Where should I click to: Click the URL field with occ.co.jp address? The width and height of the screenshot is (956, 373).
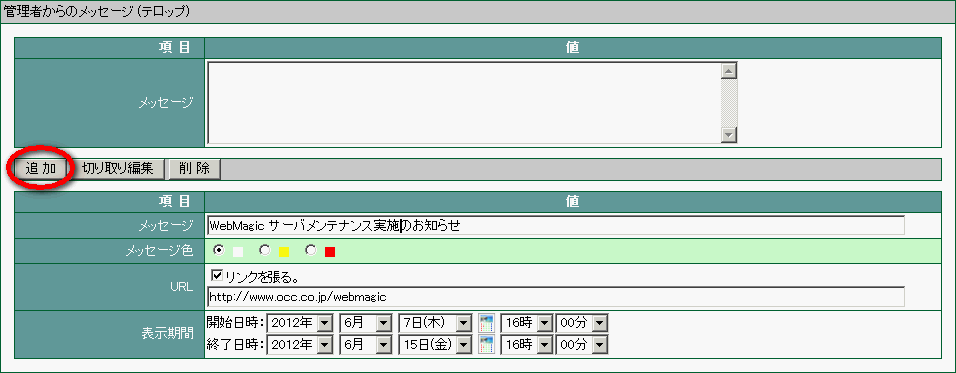tap(555, 297)
